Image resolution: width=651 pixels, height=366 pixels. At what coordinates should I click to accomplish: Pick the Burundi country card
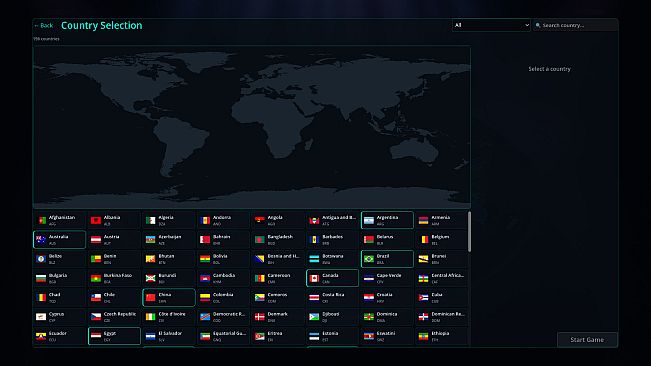tap(169, 278)
